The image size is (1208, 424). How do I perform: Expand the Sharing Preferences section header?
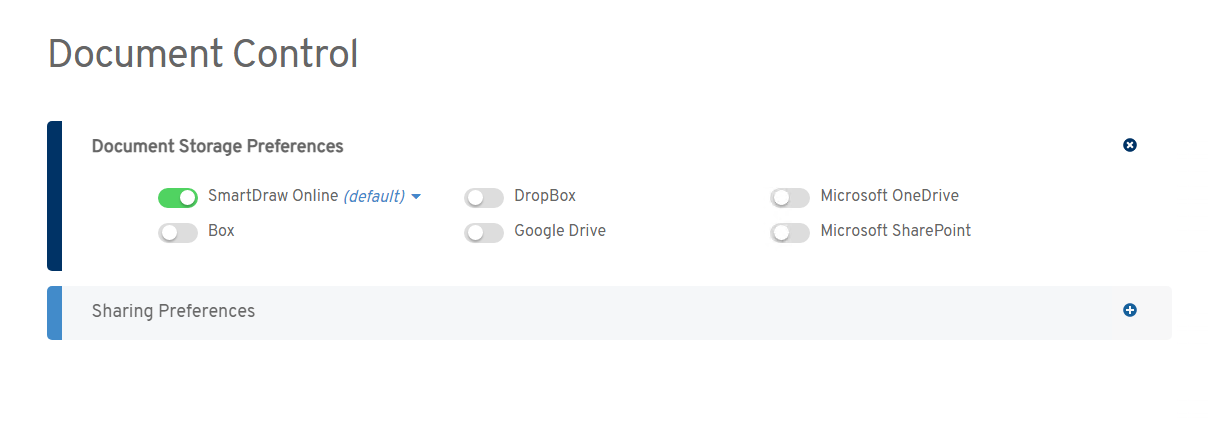[x=174, y=311]
